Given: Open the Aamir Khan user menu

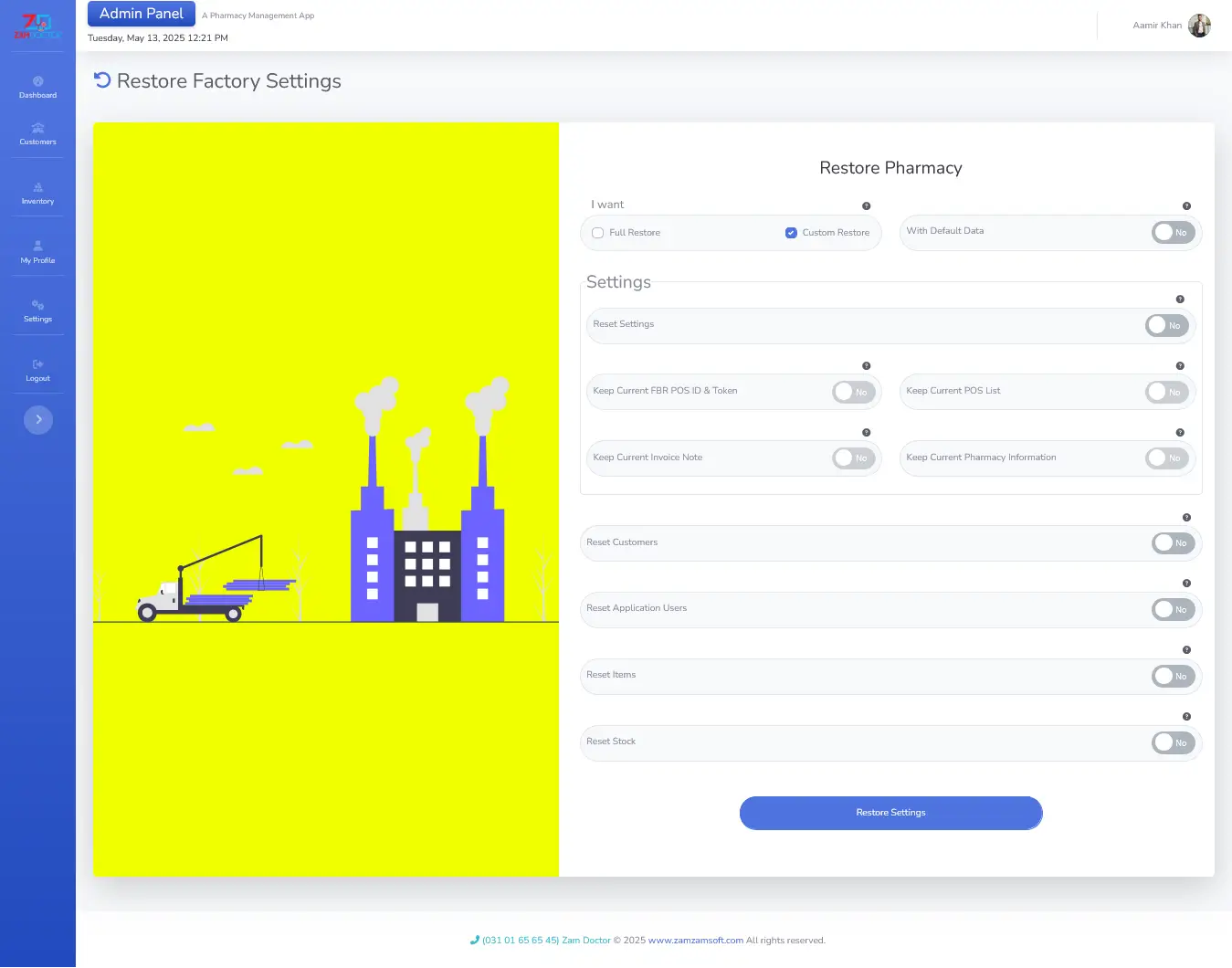Looking at the screenshot, I should pos(1171,26).
